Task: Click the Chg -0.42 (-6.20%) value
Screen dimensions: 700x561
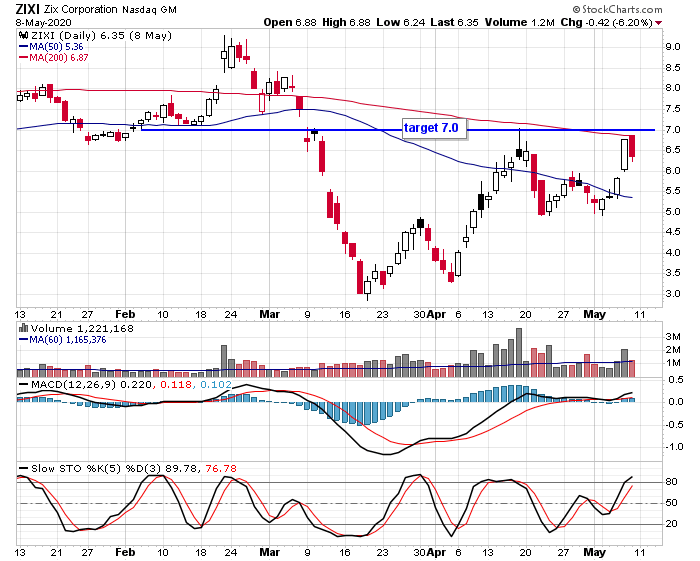Action: click(x=607, y=22)
